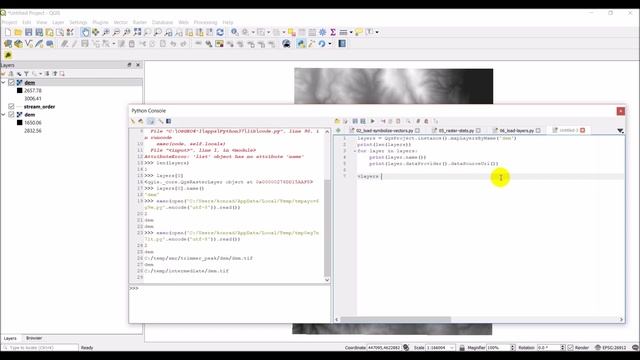Image resolution: width=640 pixels, height=360 pixels.
Task: Click in the Python console input prompt
Action: coord(229,304)
